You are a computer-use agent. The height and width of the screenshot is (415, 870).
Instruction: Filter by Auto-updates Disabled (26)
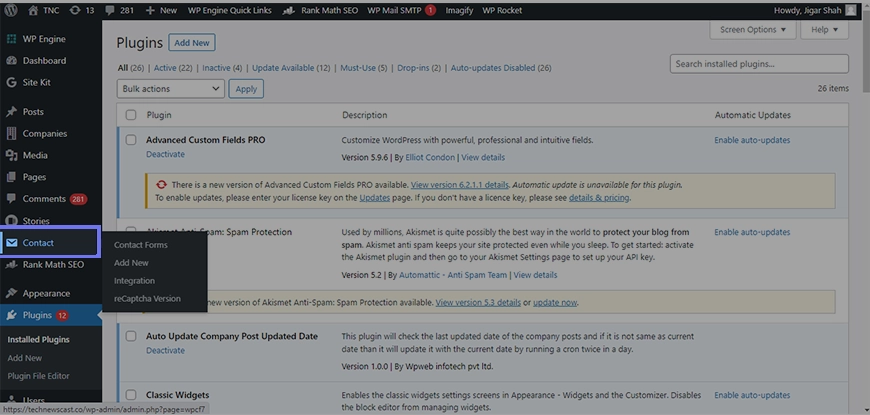pyautogui.click(x=501, y=68)
